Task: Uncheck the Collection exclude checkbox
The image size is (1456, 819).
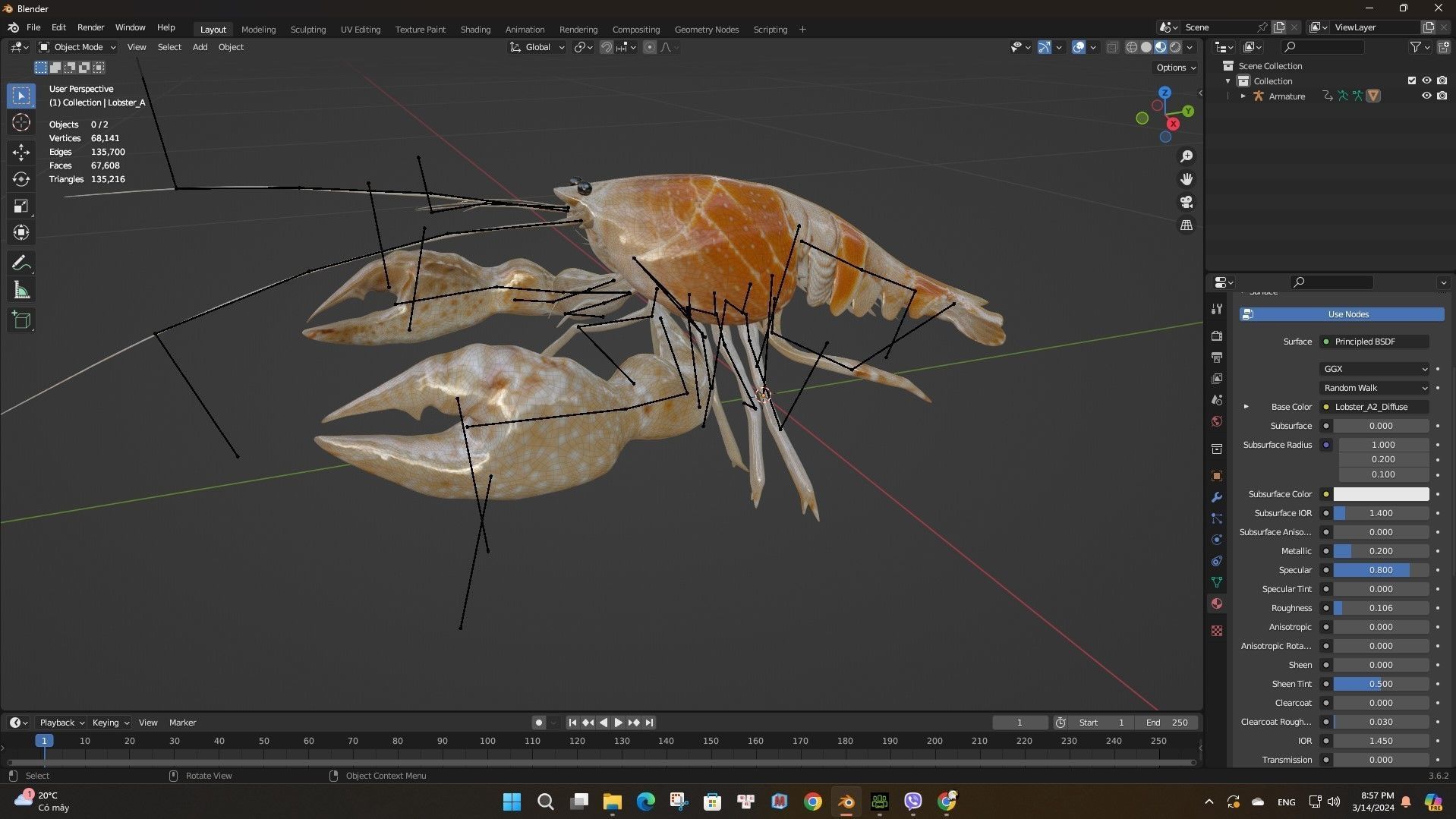Action: pyautogui.click(x=1412, y=80)
